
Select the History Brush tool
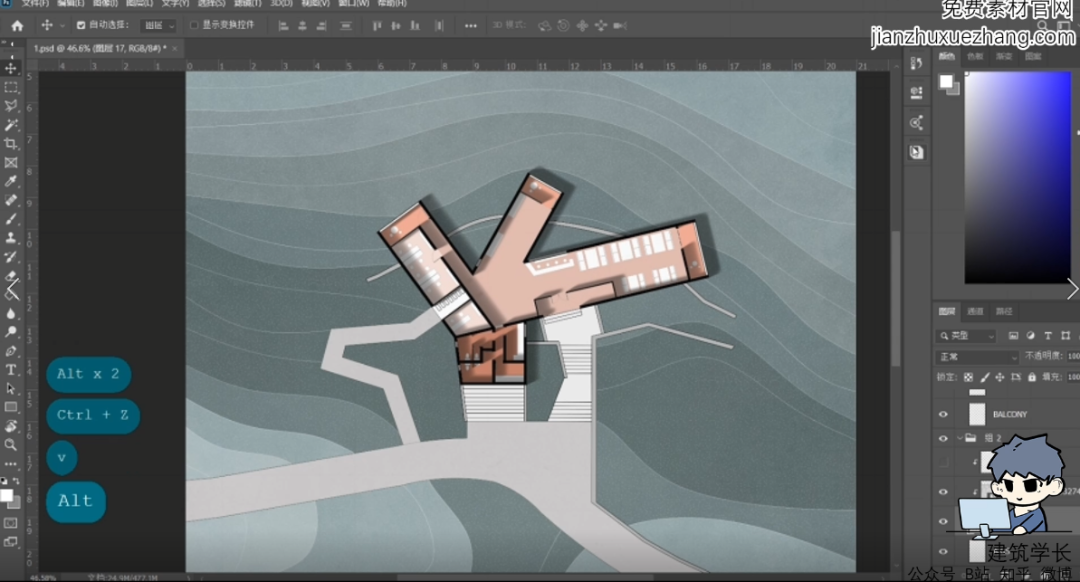coord(11,257)
